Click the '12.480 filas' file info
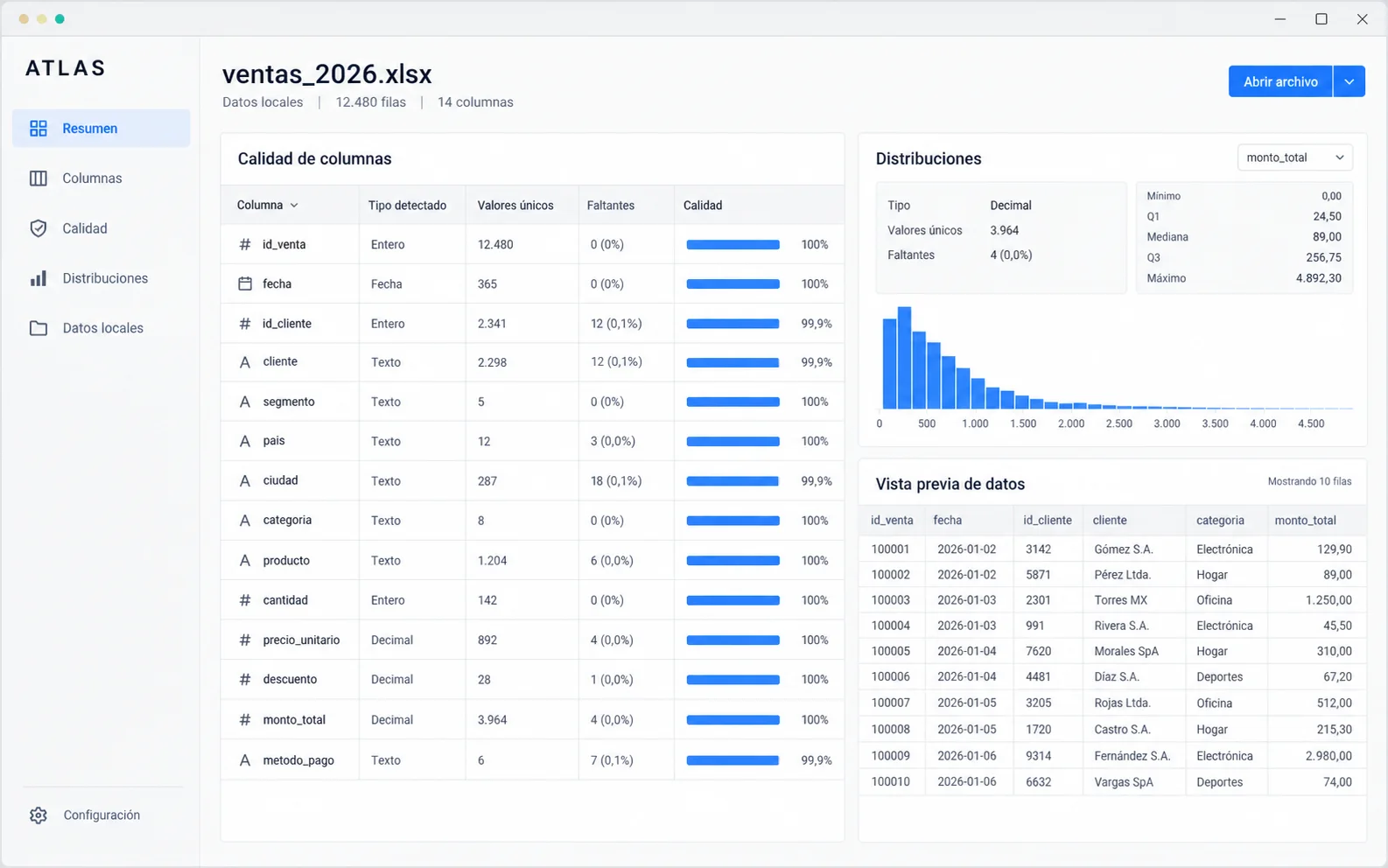Viewport: 1388px width, 868px height. (x=371, y=102)
